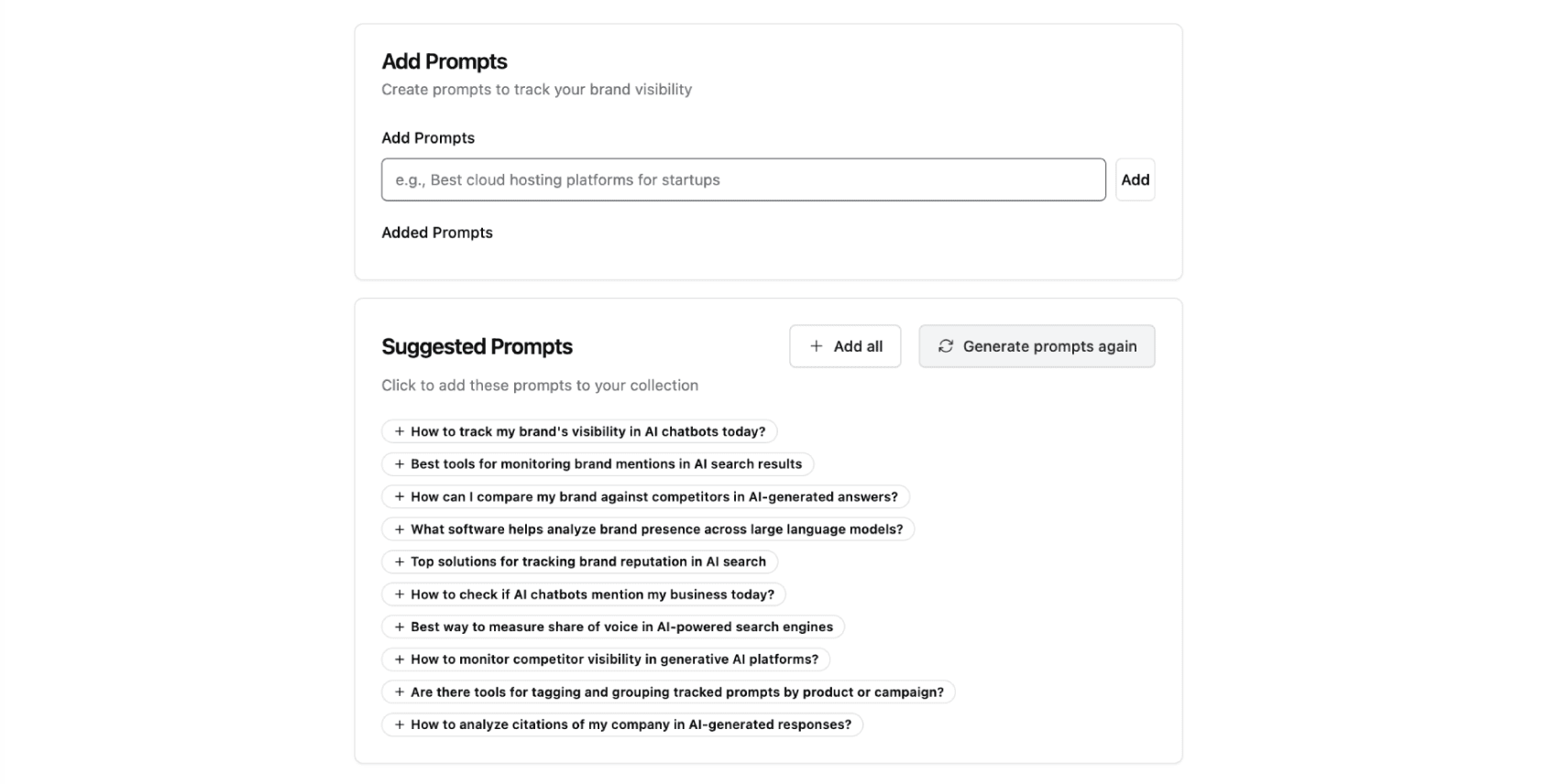Click the plus icon in Add all button

point(816,346)
